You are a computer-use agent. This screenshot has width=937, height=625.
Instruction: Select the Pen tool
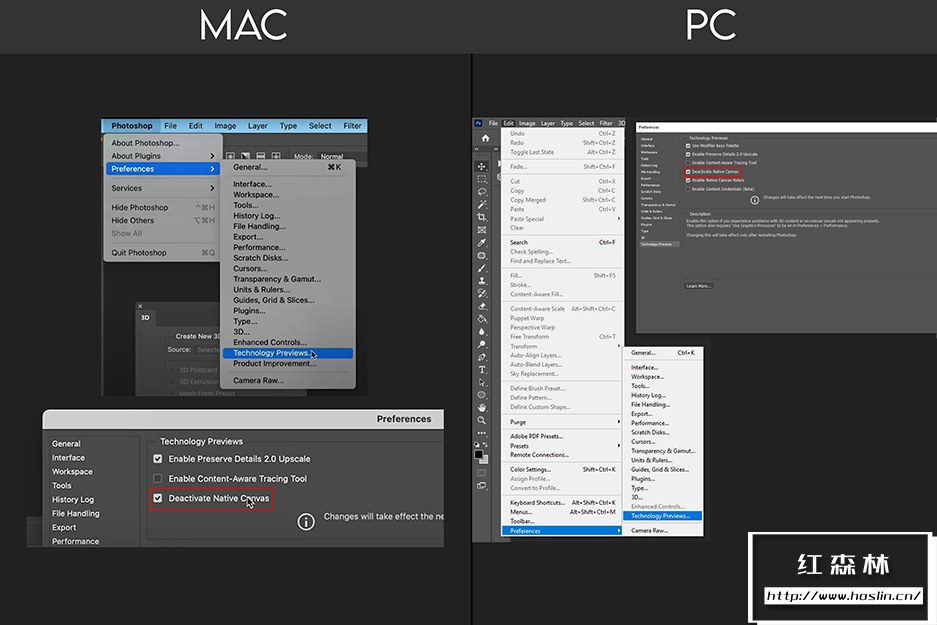point(482,357)
